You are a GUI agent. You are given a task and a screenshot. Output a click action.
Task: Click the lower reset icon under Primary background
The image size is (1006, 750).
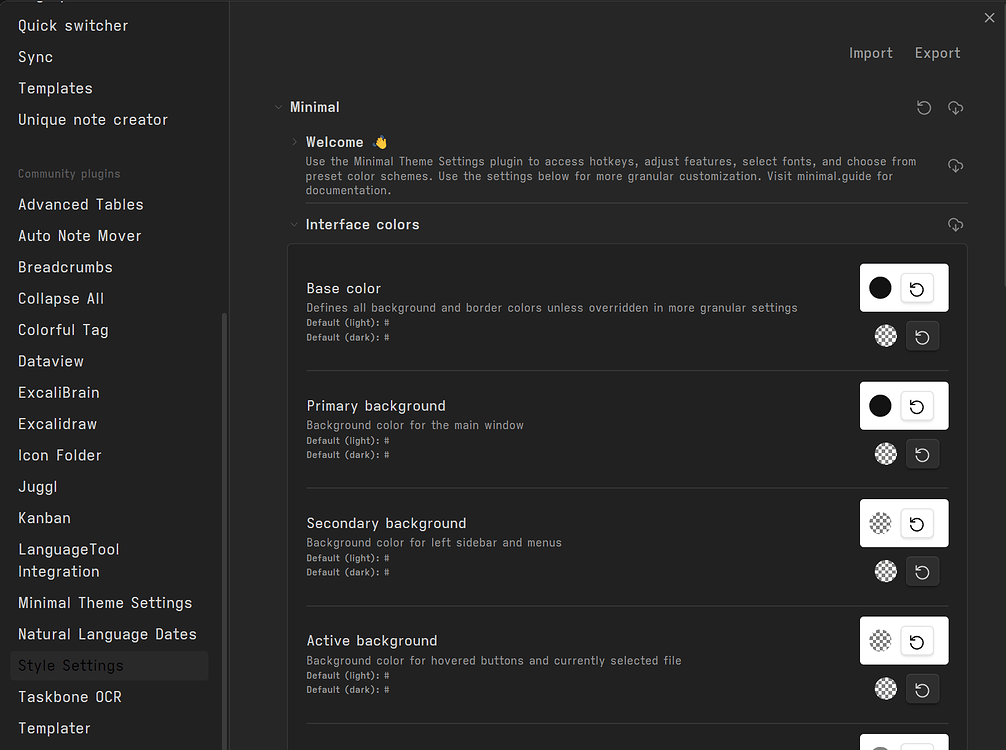pos(922,453)
